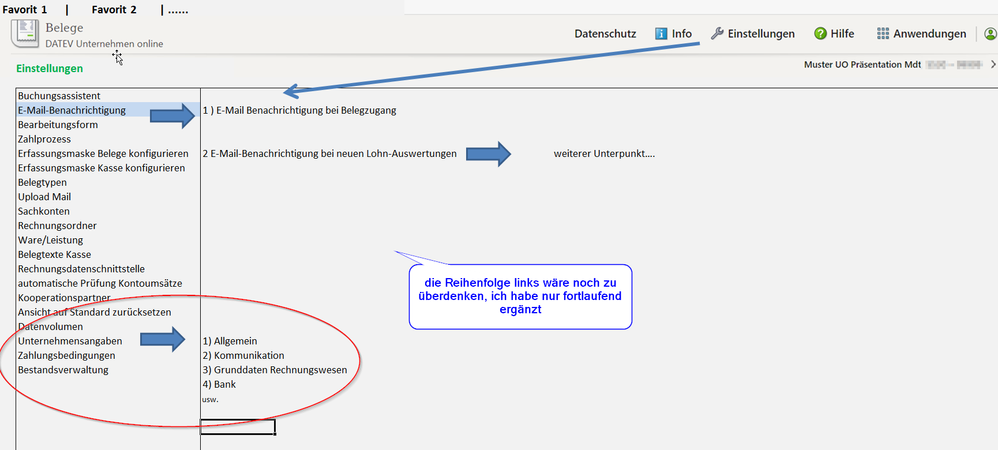Open E-Mail-Benachrichtigung bei neuen Lohn-Auswertungen
The height and width of the screenshot is (450, 998).
coord(329,154)
